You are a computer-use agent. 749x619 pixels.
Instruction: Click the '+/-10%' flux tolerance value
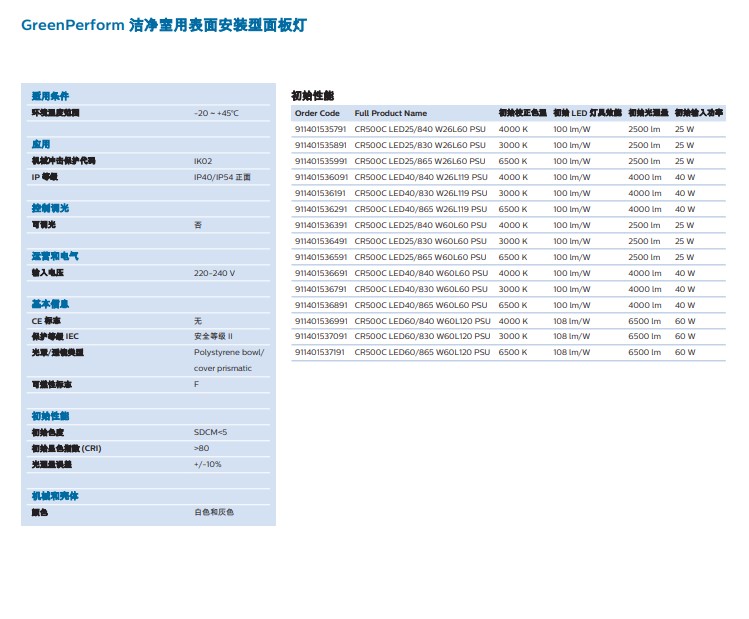(207, 464)
